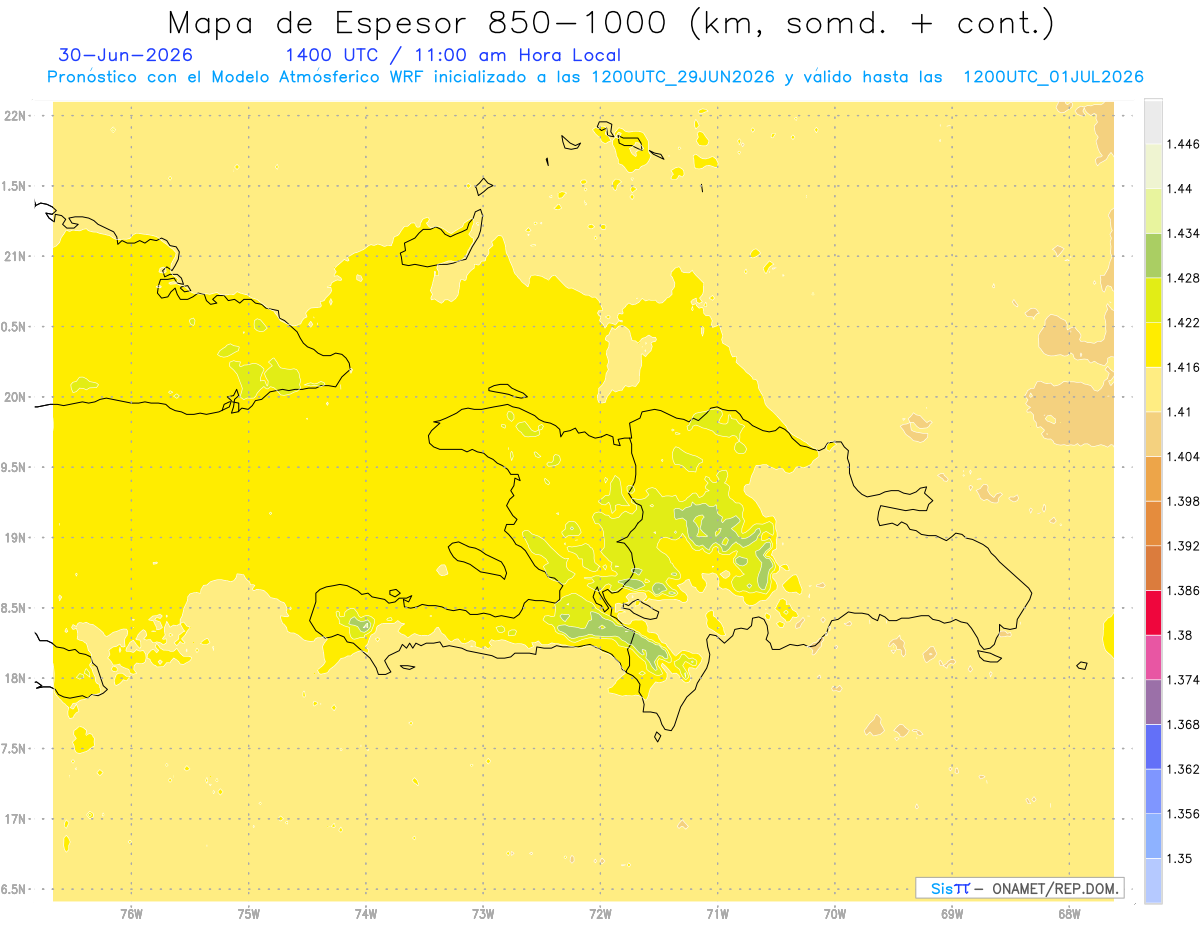Viewport: 1200px width, 927px height.
Task: Click the '69W' longitude label
Action: (x=952, y=914)
